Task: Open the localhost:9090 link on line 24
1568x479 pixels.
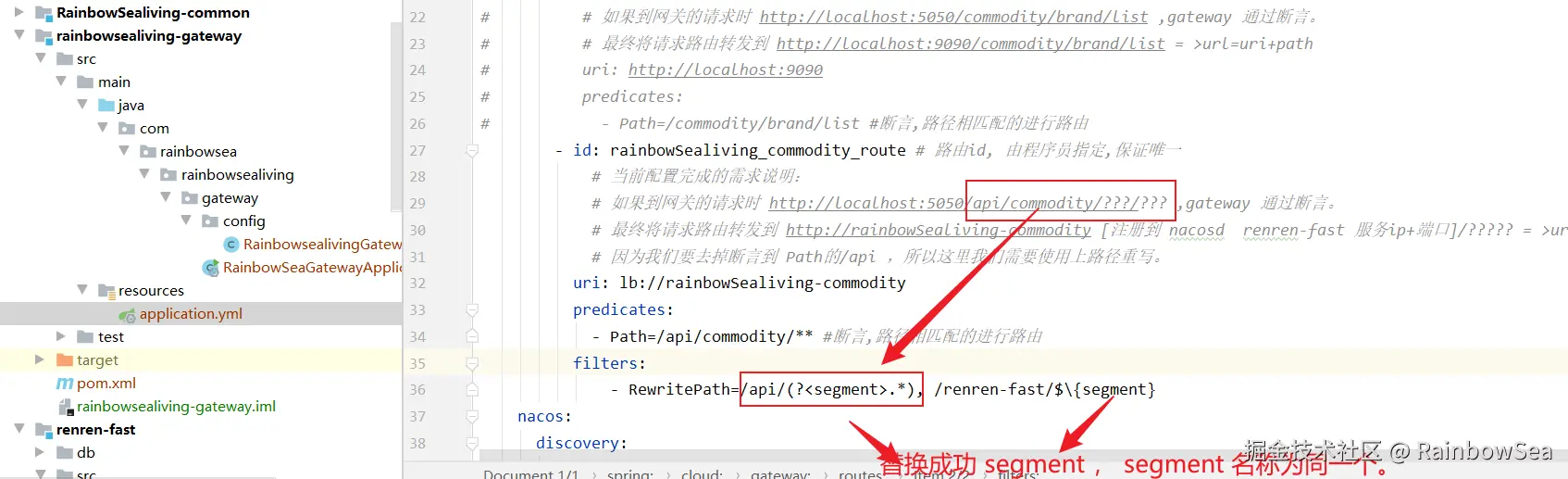Action: point(726,69)
